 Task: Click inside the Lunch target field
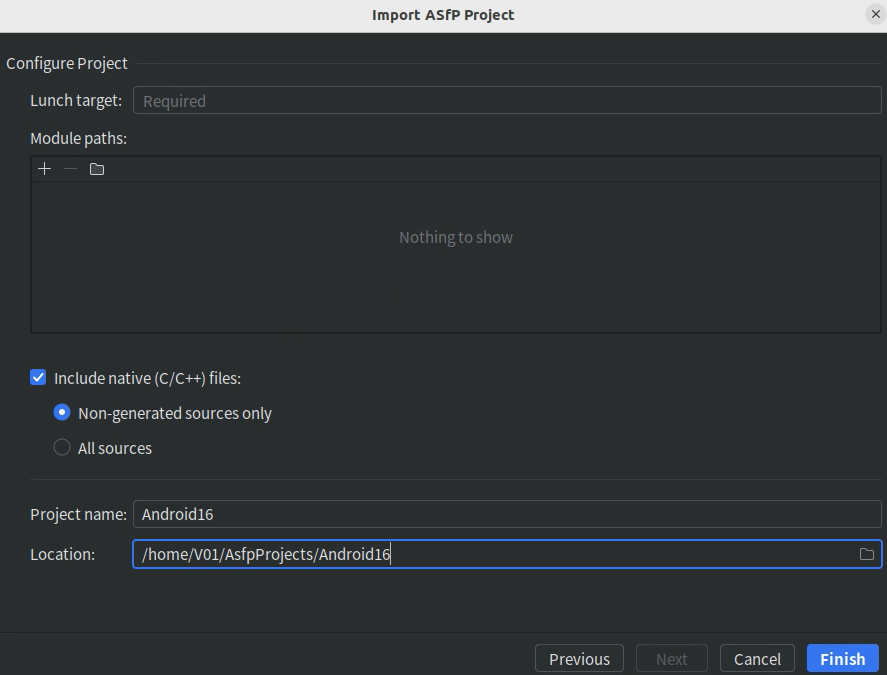click(400, 100)
